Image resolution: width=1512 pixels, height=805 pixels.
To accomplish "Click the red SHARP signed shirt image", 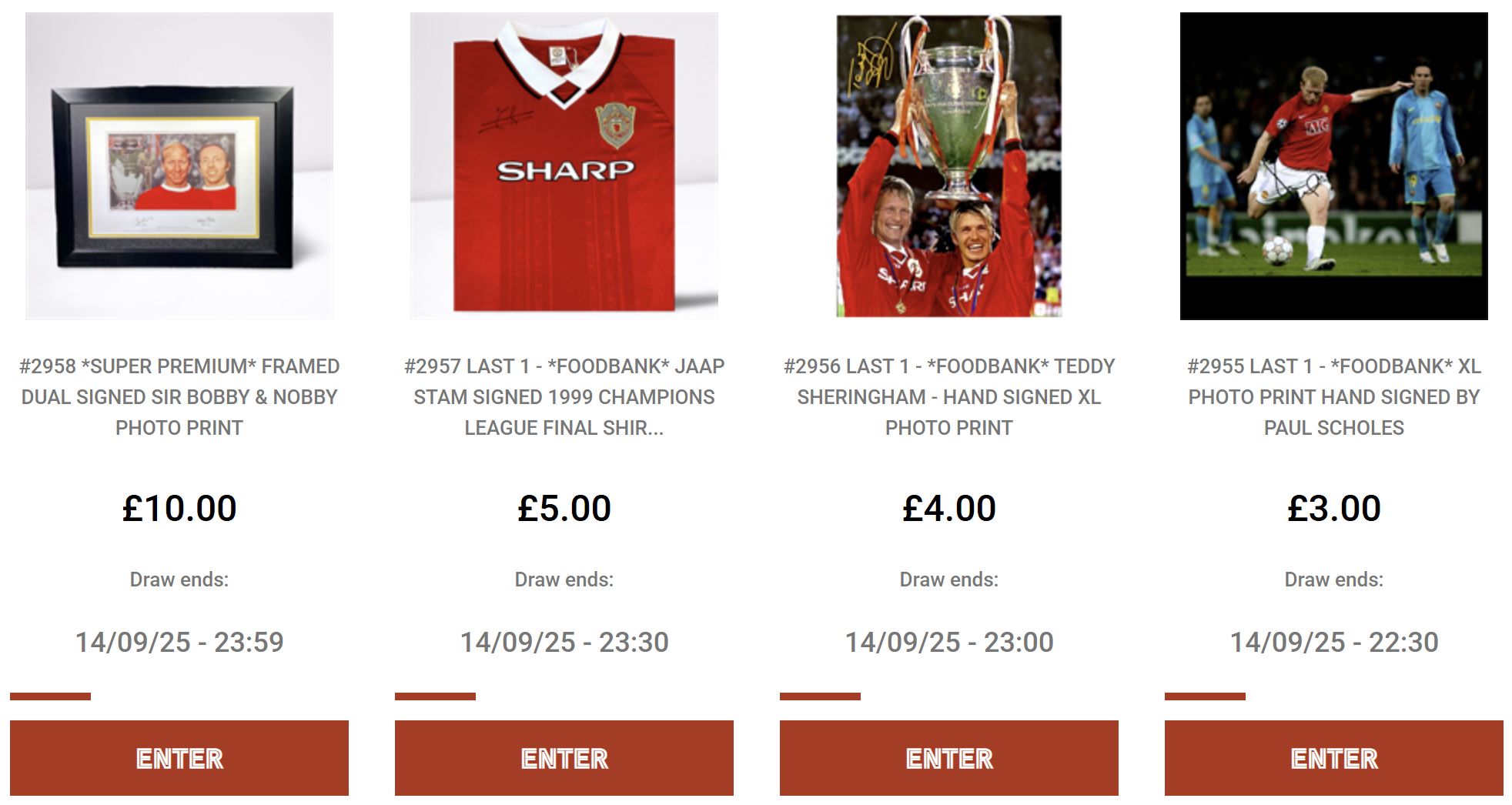I will pos(564,165).
